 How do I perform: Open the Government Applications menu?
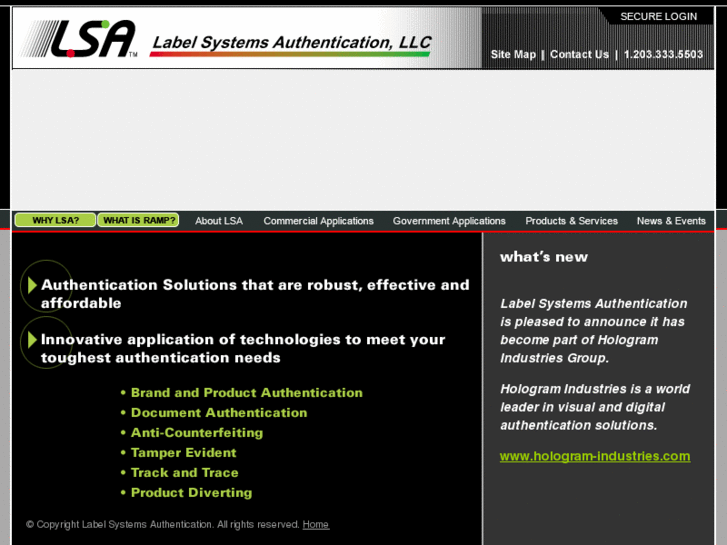coord(449,221)
